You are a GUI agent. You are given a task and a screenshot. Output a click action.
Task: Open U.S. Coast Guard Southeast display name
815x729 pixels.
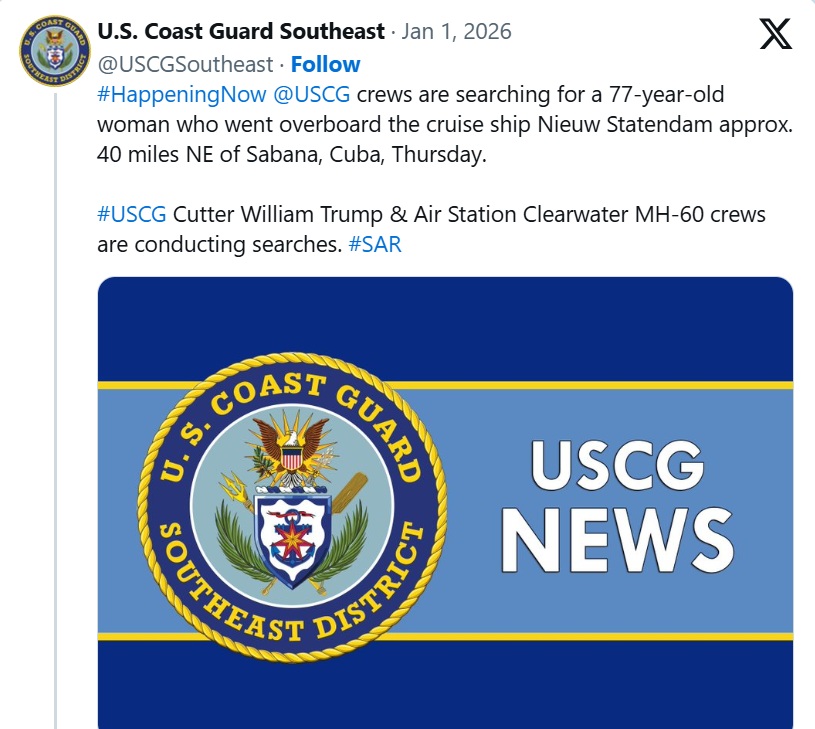tap(241, 31)
